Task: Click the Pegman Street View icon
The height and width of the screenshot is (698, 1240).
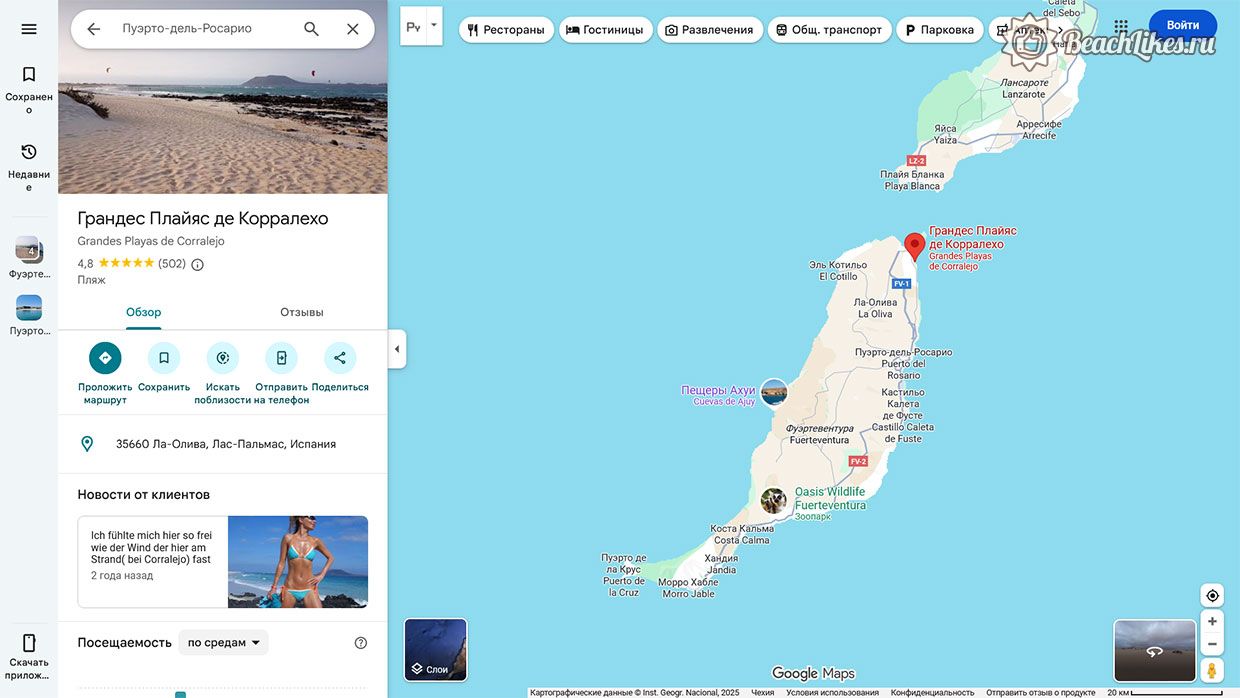Action: coord(1212,670)
